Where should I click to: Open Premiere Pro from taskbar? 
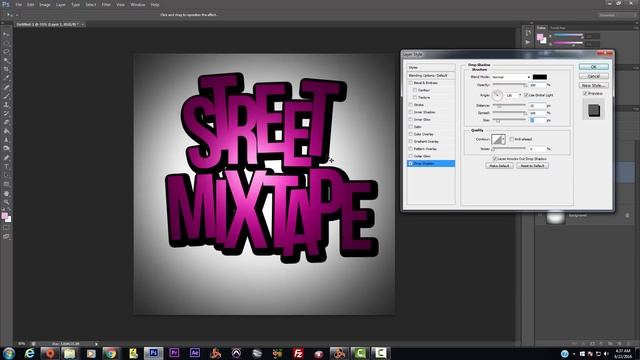tap(174, 353)
